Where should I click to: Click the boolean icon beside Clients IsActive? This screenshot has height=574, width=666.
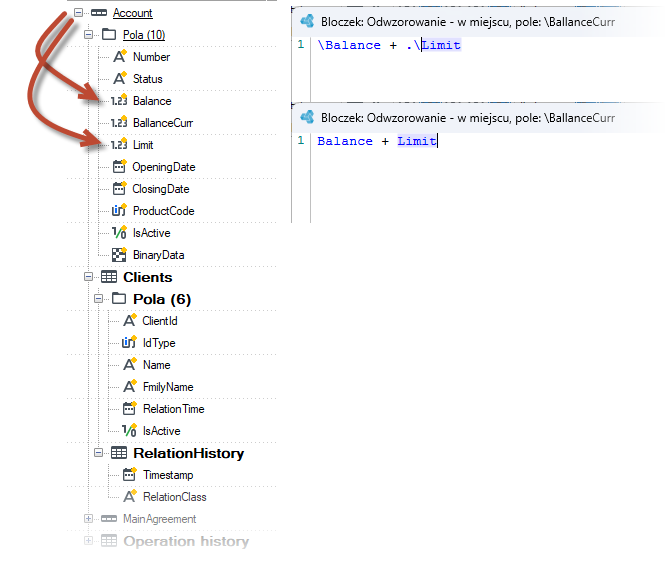[129, 430]
